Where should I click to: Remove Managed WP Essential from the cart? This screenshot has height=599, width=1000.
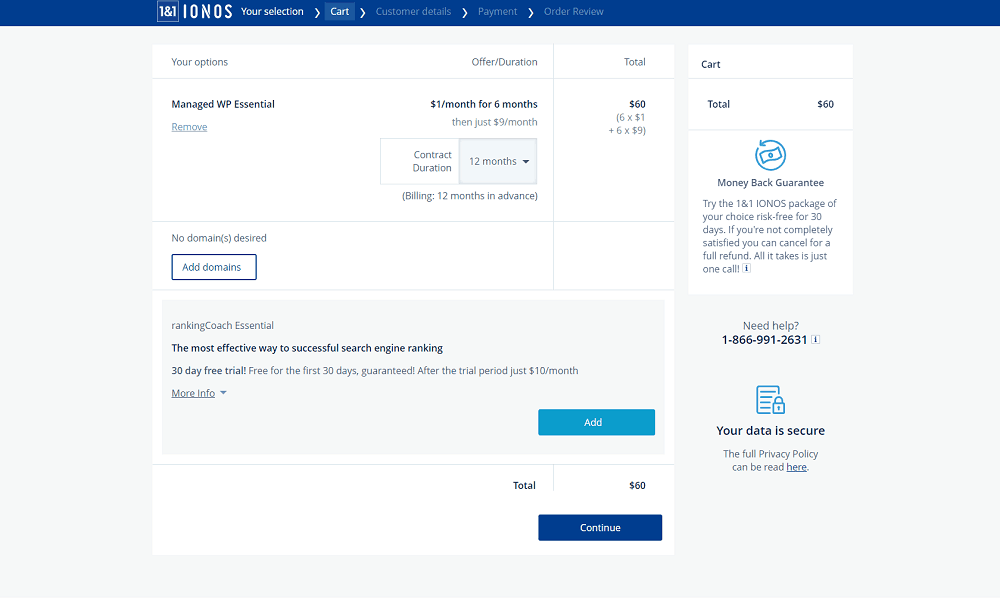(x=189, y=127)
